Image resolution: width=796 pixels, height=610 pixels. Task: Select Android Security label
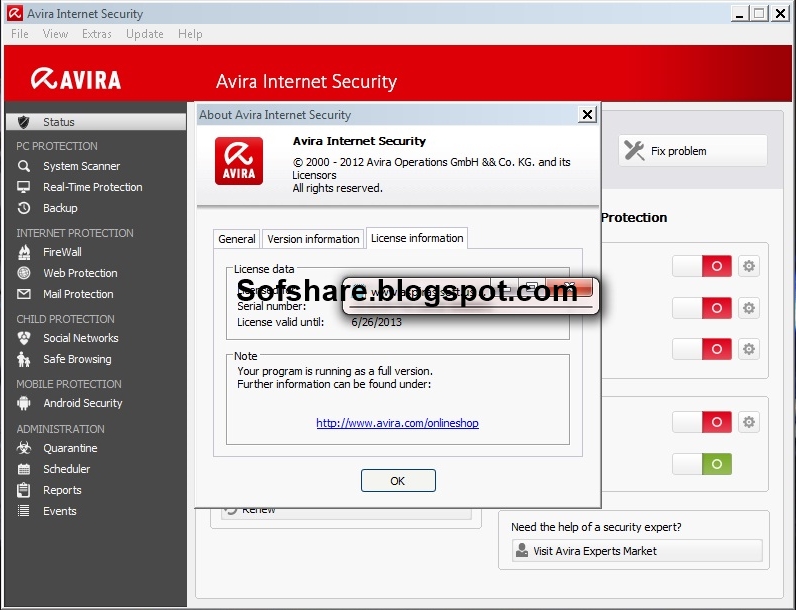[83, 403]
